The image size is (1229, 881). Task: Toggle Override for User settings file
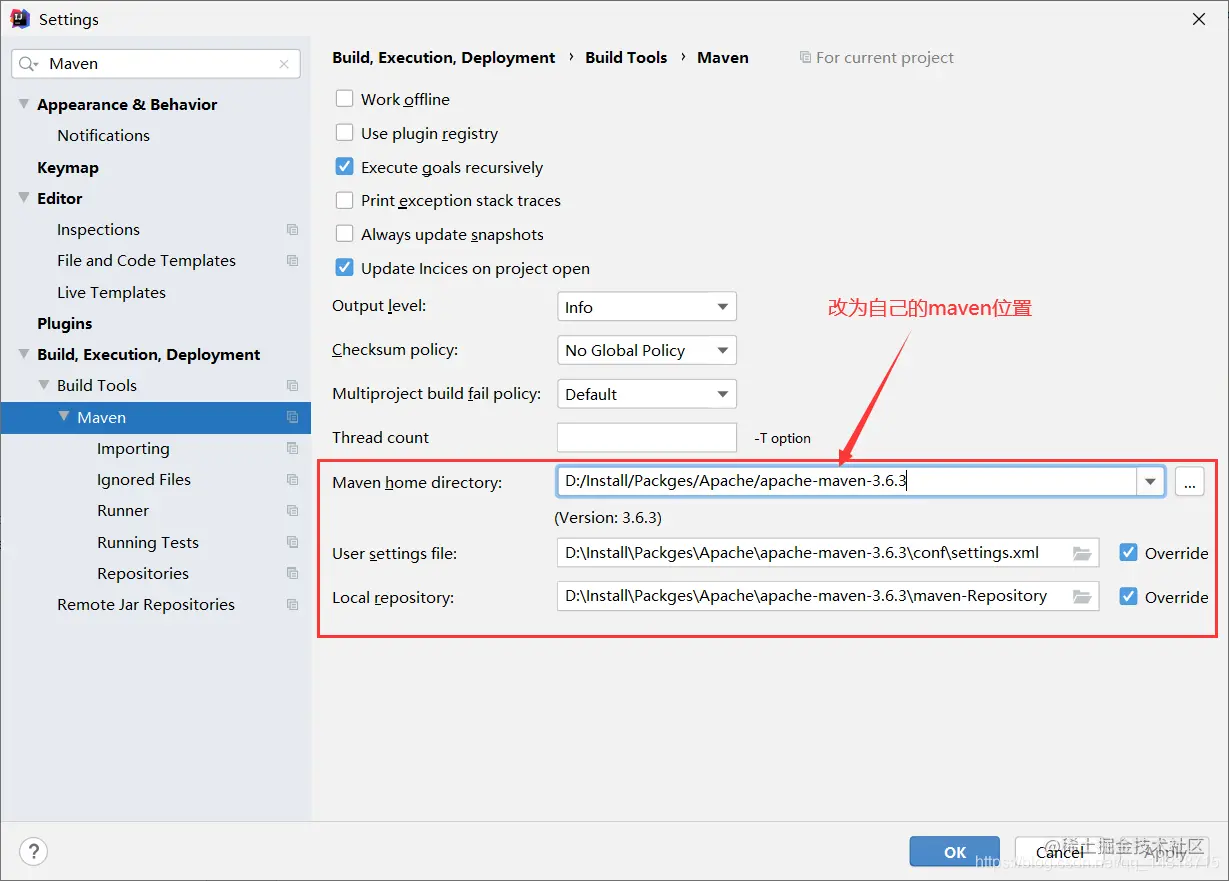(x=1128, y=553)
